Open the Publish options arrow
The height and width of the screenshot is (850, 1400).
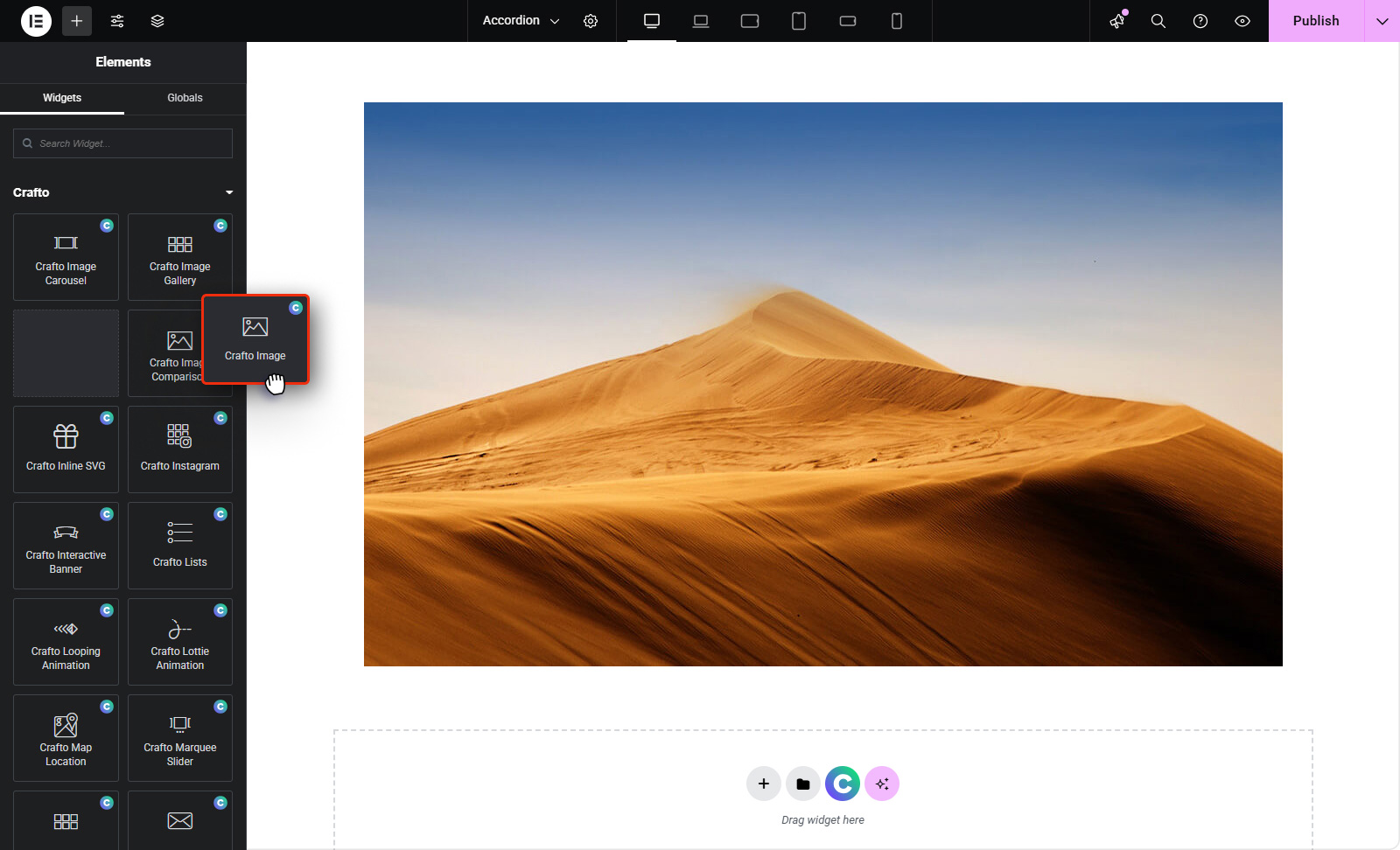point(1382,21)
